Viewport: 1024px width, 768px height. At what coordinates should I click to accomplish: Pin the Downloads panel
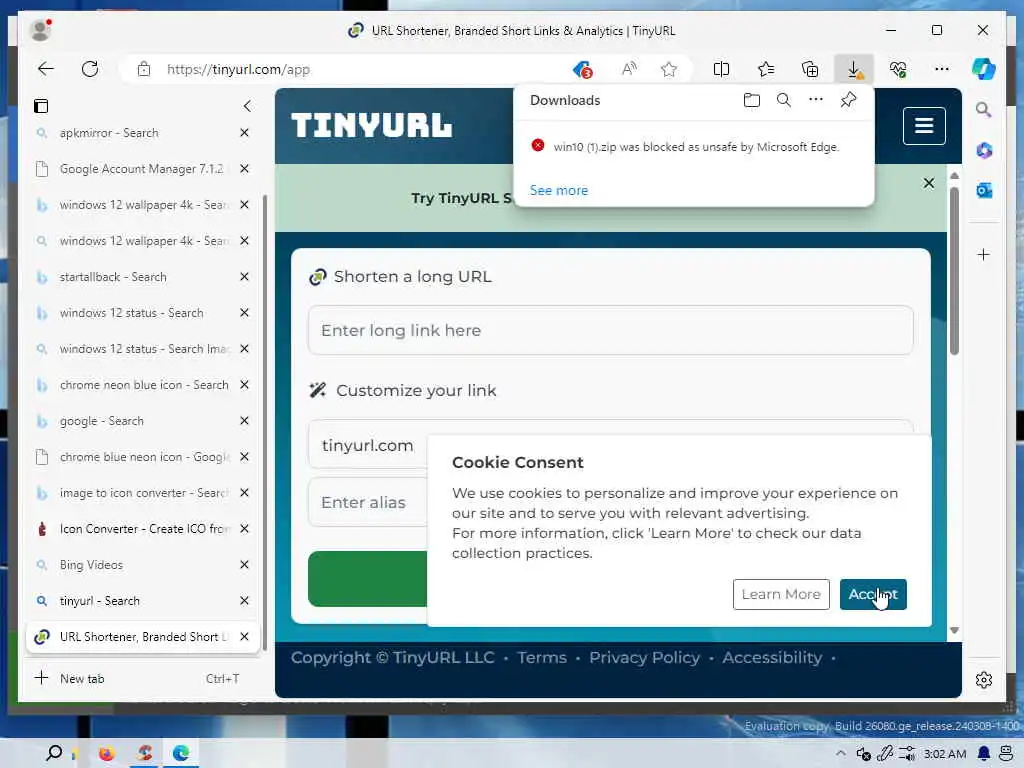click(848, 100)
